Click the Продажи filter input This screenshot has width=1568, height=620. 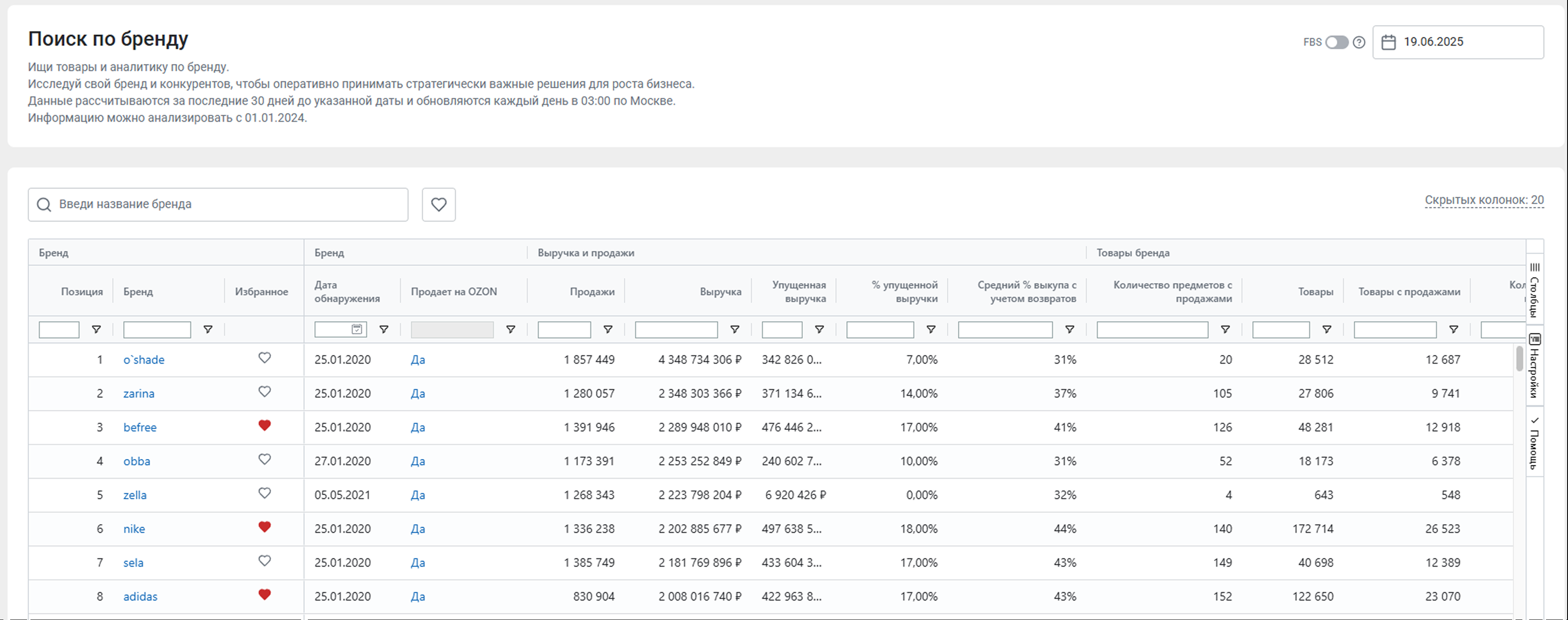[564, 329]
